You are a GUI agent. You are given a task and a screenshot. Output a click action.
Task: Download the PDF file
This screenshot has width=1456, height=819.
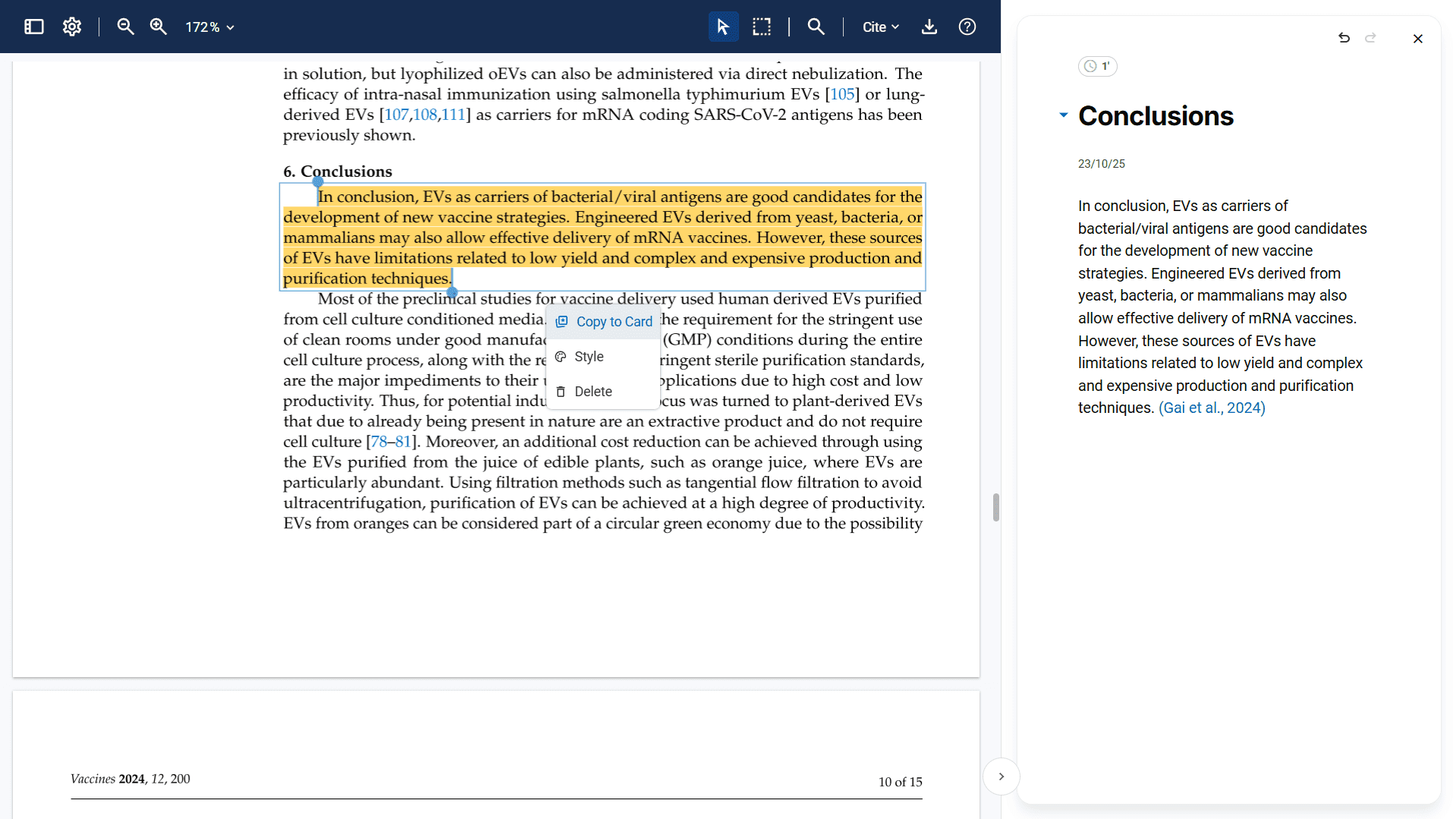929,27
